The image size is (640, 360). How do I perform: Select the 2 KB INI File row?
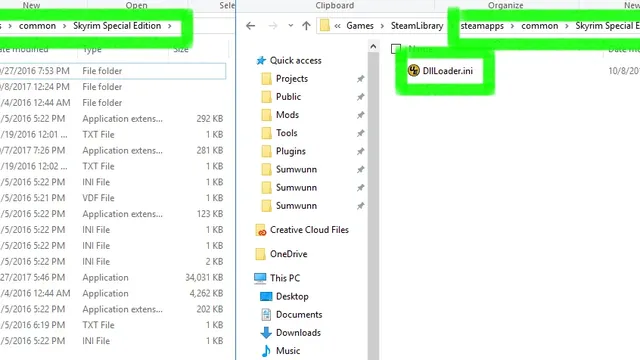coord(113,262)
